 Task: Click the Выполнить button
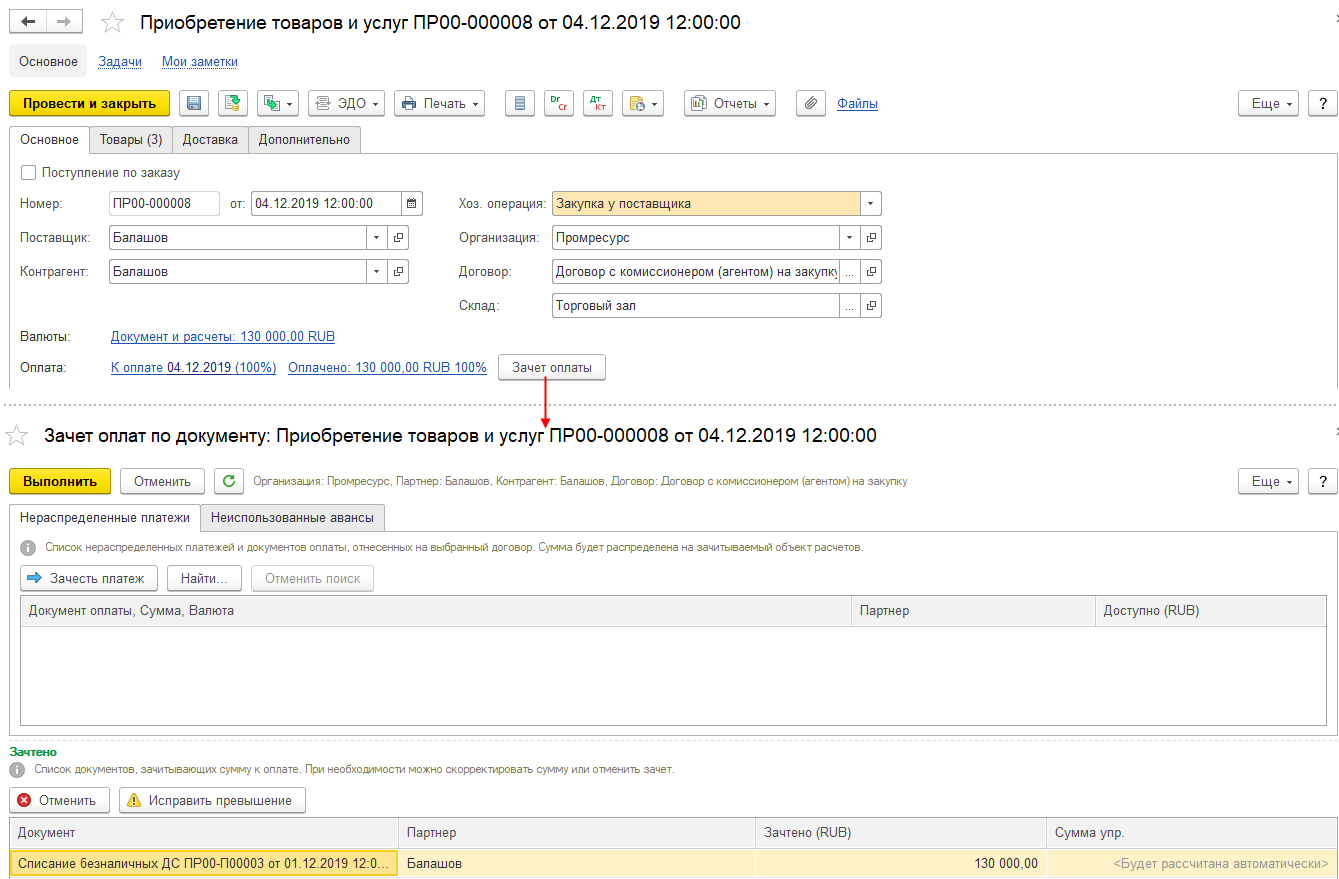[60, 481]
